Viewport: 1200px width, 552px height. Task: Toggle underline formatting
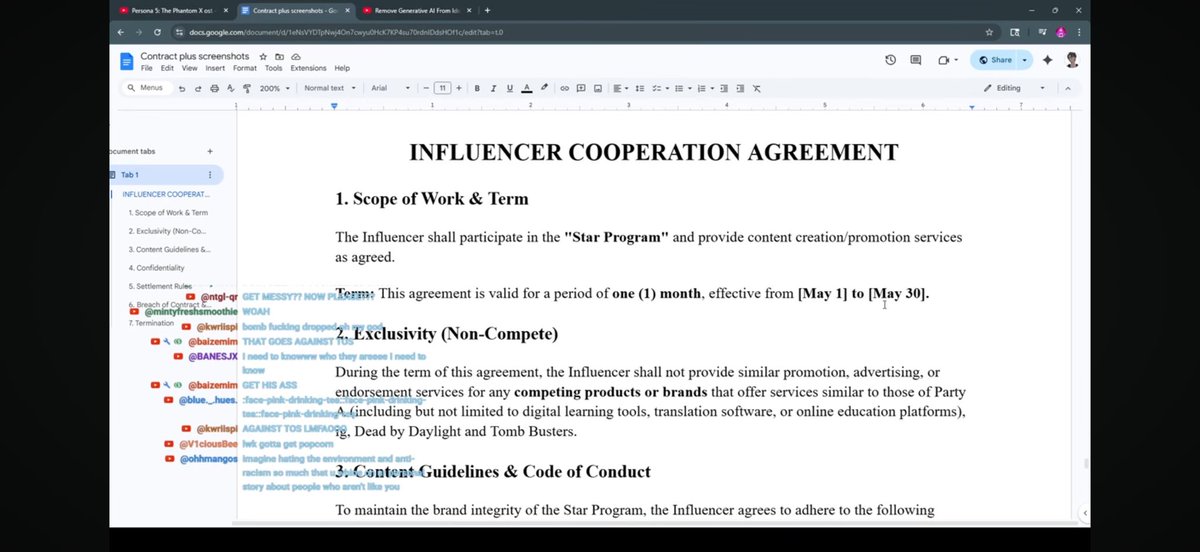click(x=509, y=88)
